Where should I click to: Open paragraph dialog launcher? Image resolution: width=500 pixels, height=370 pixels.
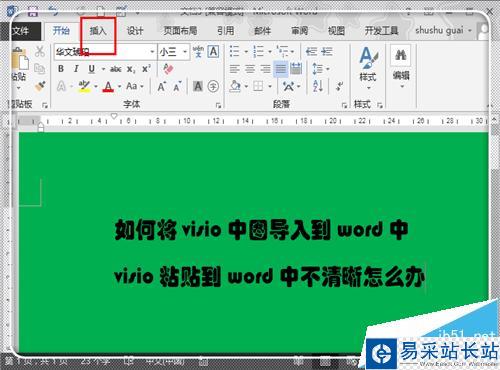click(x=344, y=105)
